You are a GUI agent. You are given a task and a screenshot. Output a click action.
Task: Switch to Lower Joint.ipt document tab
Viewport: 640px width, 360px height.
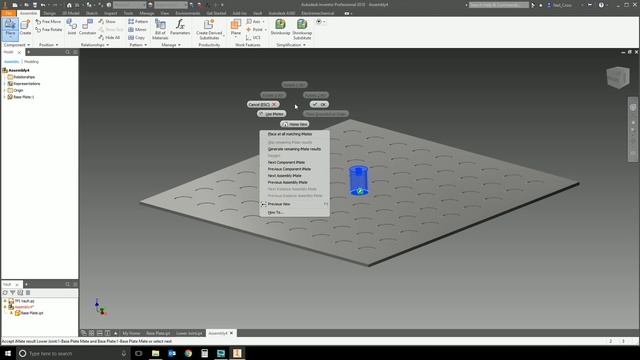click(189, 333)
